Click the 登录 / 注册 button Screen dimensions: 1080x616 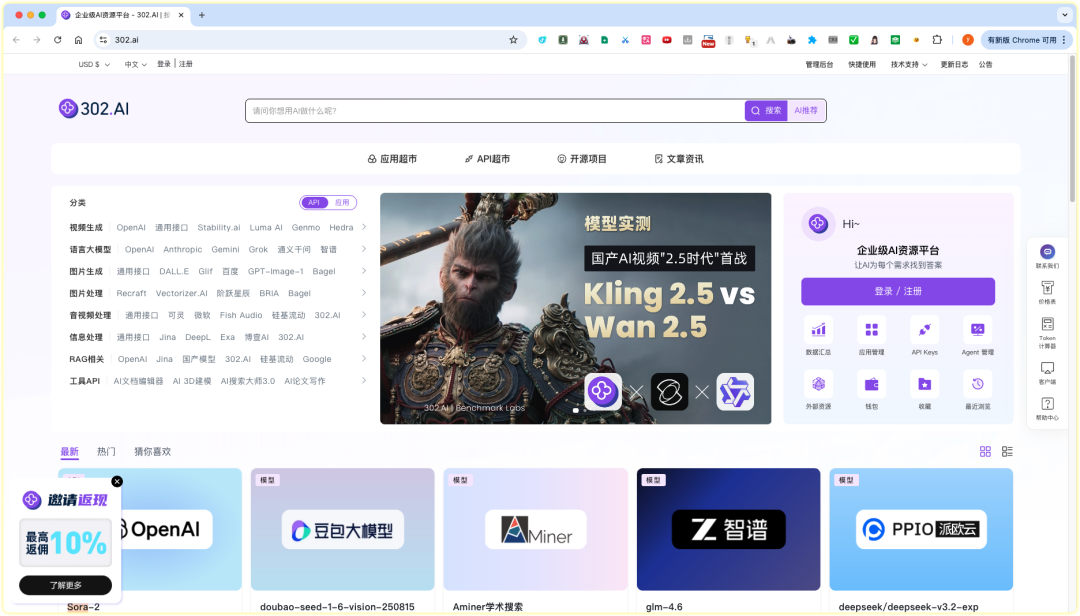coord(897,291)
